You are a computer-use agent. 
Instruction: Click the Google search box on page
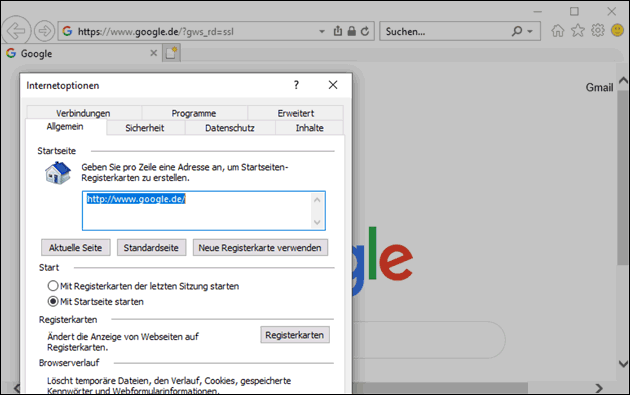(428, 340)
